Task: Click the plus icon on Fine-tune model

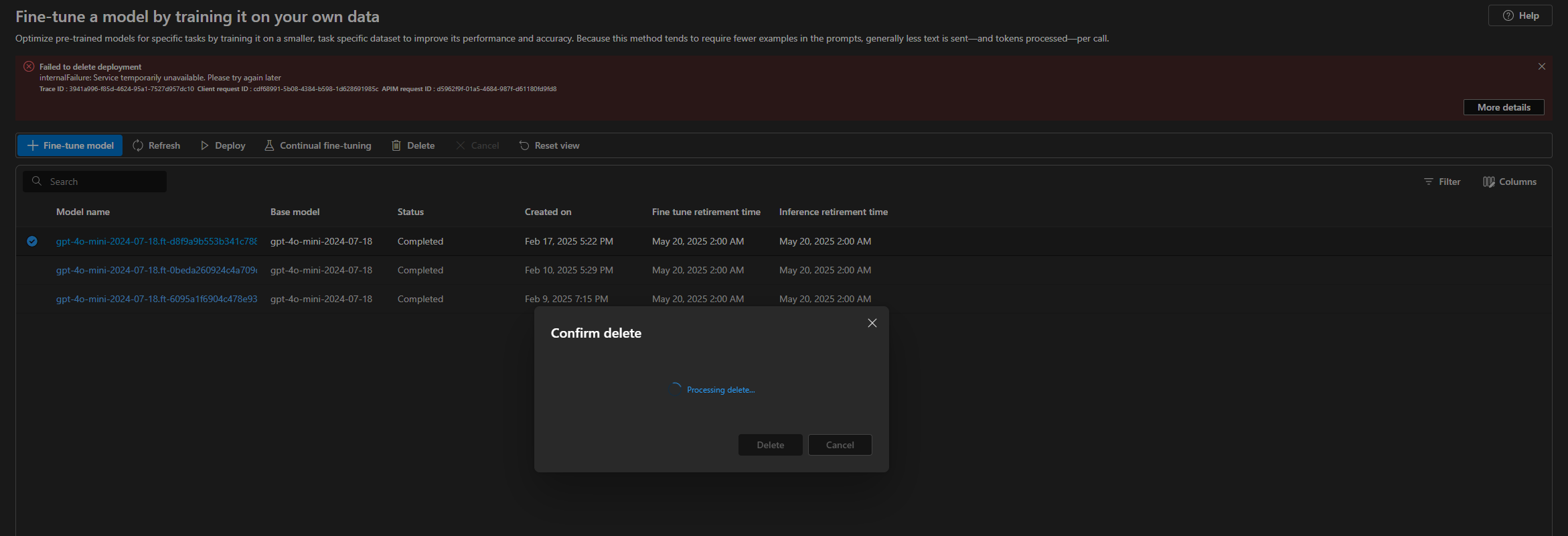Action: pyautogui.click(x=32, y=145)
